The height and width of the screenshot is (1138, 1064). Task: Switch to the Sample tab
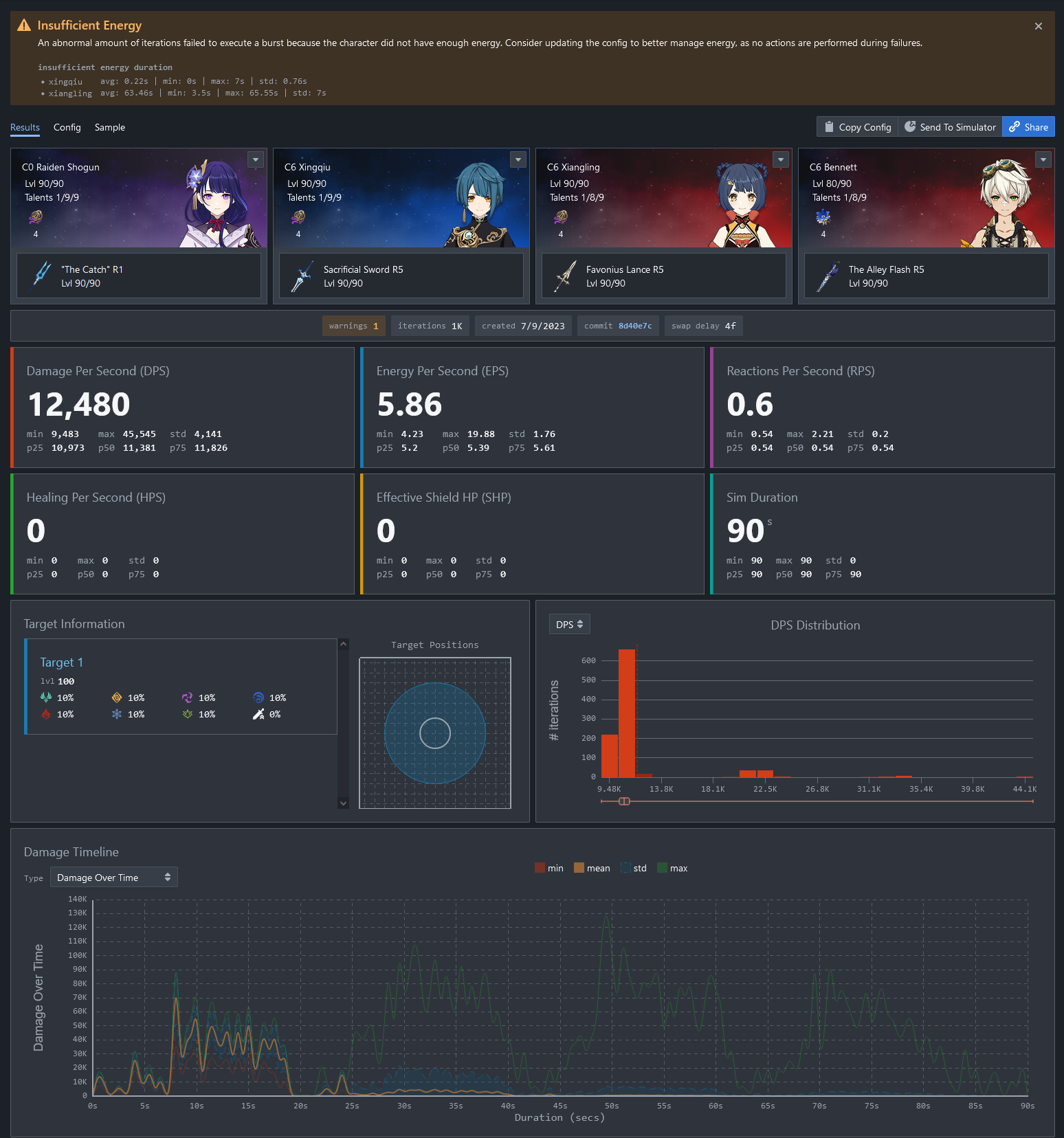[110, 127]
